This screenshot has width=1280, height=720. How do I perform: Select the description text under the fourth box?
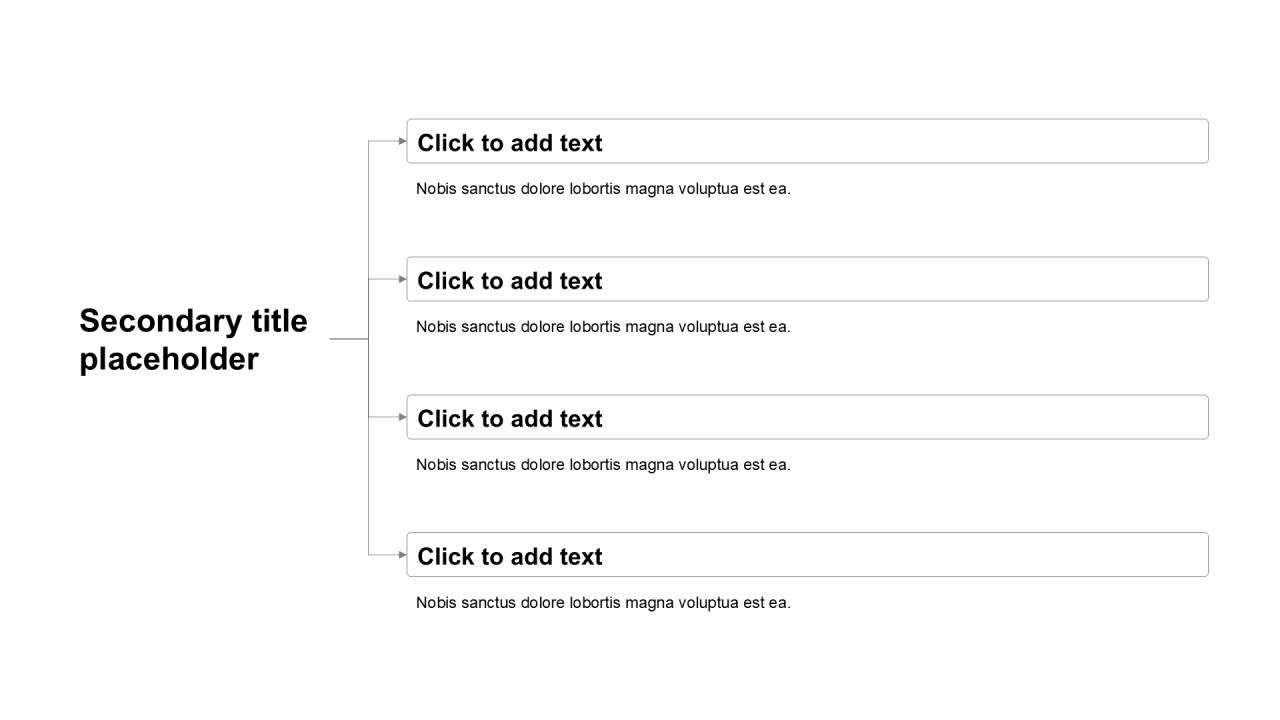tap(603, 603)
